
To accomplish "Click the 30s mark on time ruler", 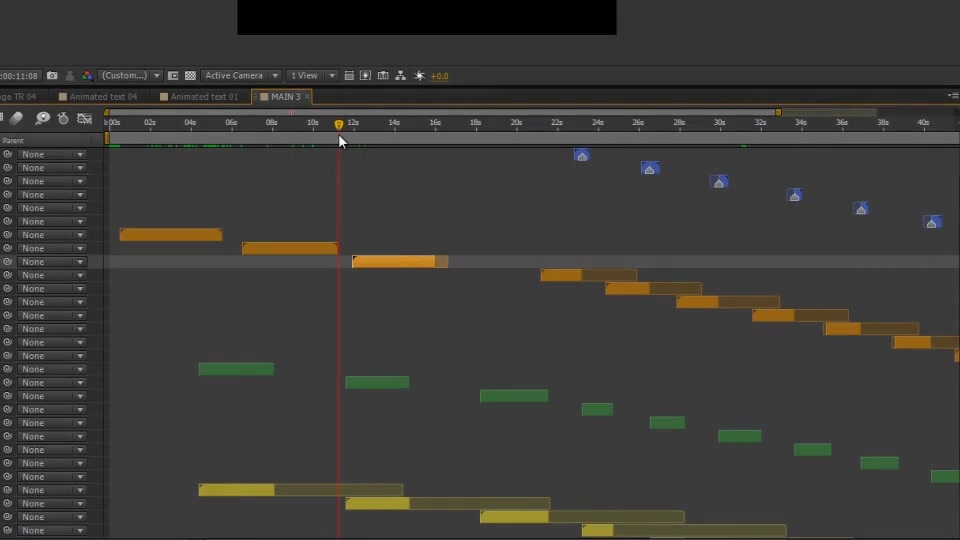I will pyautogui.click(x=719, y=122).
